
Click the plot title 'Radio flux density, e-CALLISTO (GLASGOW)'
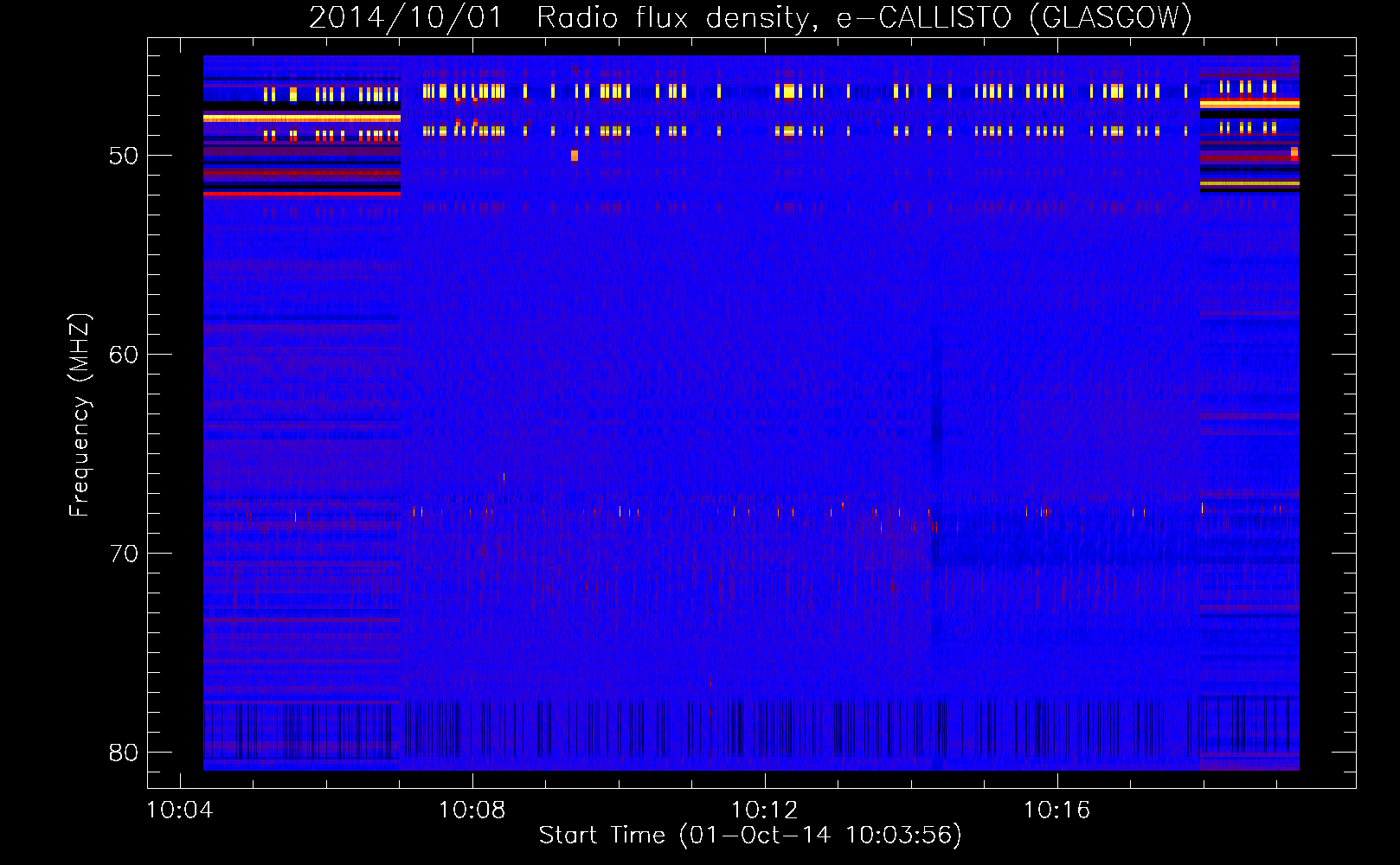click(864, 17)
